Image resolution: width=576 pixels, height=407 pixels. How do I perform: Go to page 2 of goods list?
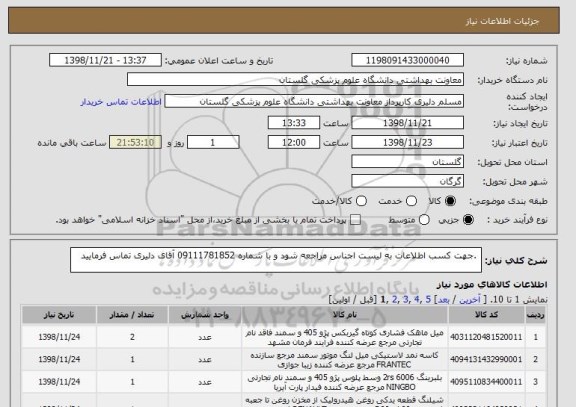[395, 299]
